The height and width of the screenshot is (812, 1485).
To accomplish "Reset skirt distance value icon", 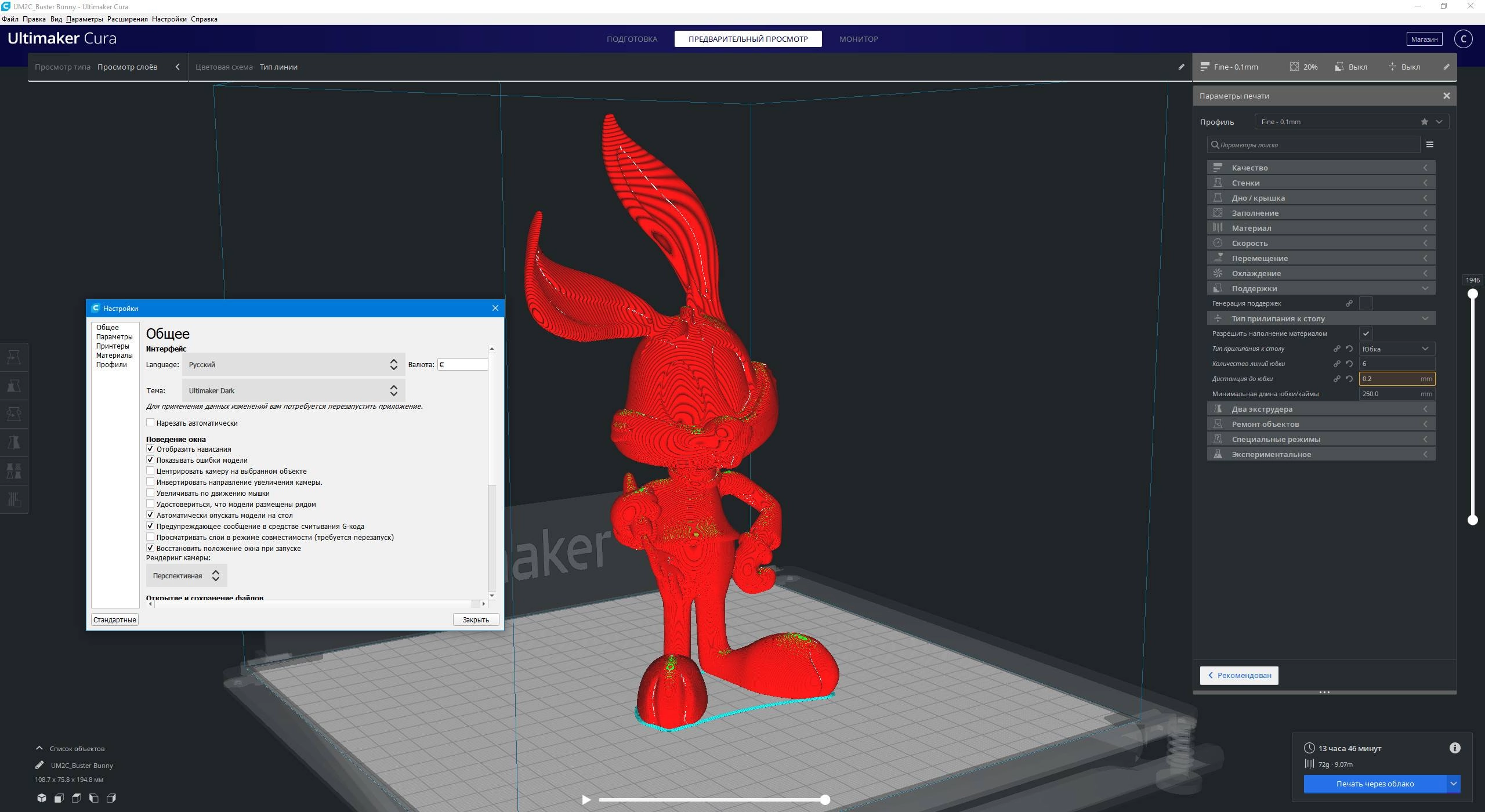I will (x=1349, y=379).
